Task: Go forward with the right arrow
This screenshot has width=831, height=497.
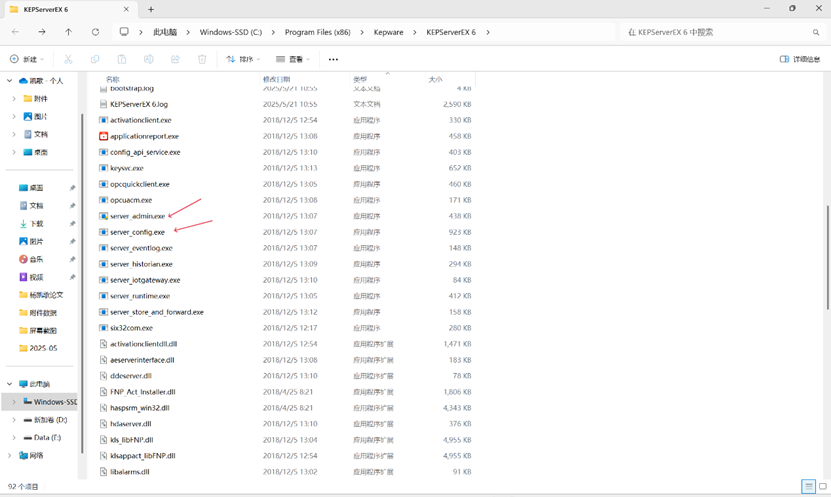Action: 41,32
